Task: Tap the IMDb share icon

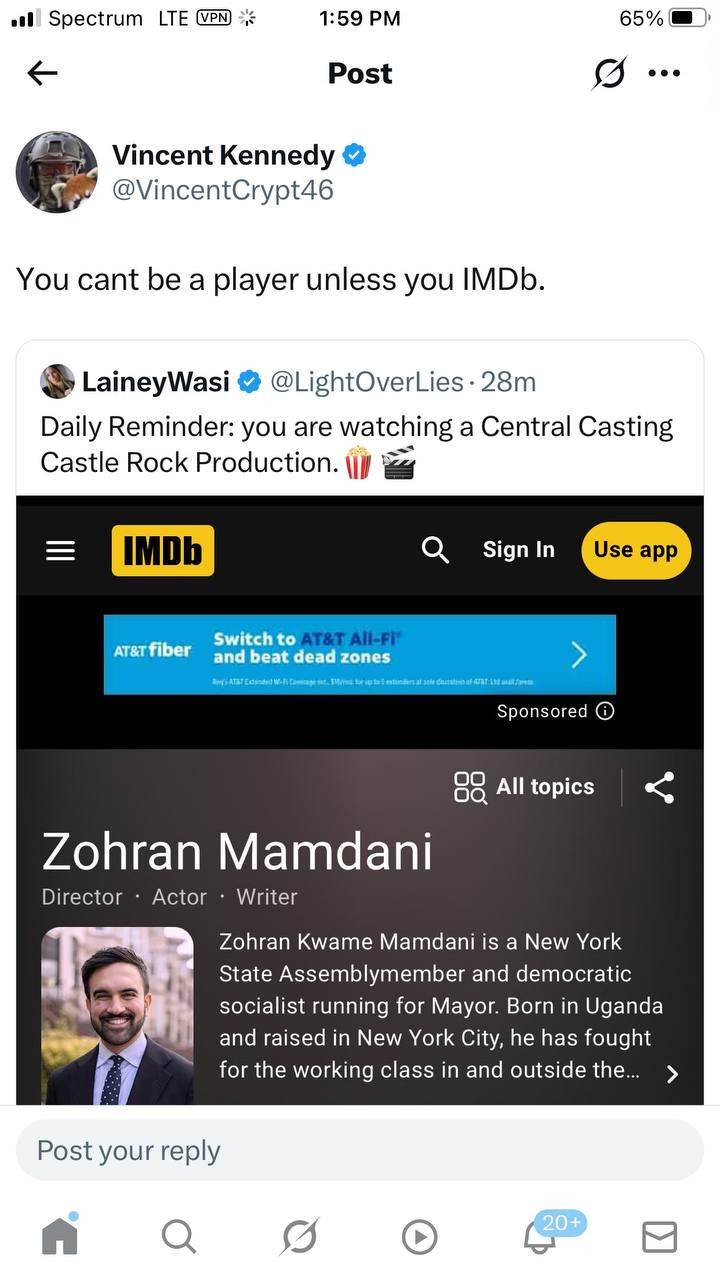Action: 660,787
